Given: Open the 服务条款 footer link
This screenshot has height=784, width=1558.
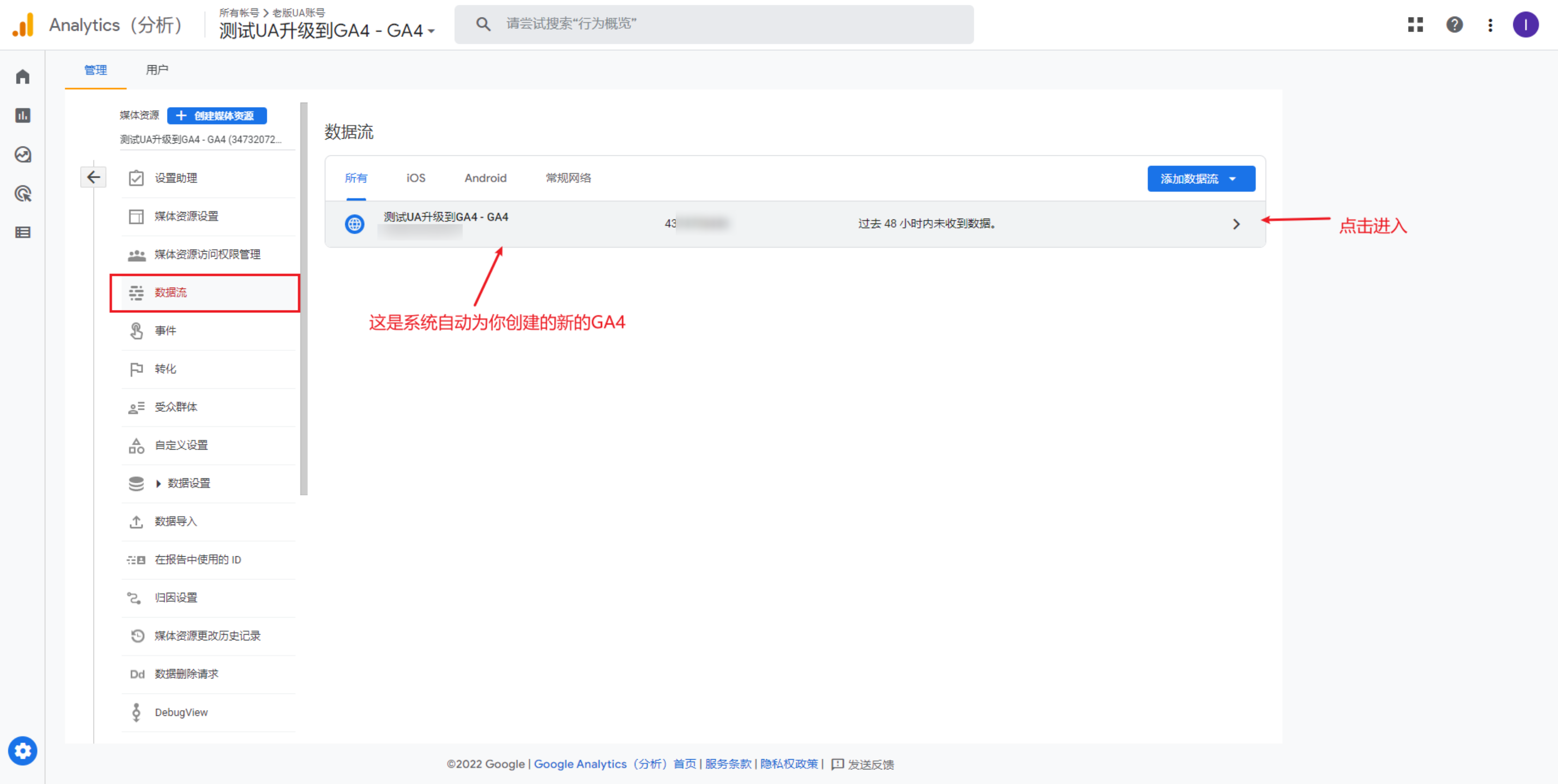Looking at the screenshot, I should point(728,764).
